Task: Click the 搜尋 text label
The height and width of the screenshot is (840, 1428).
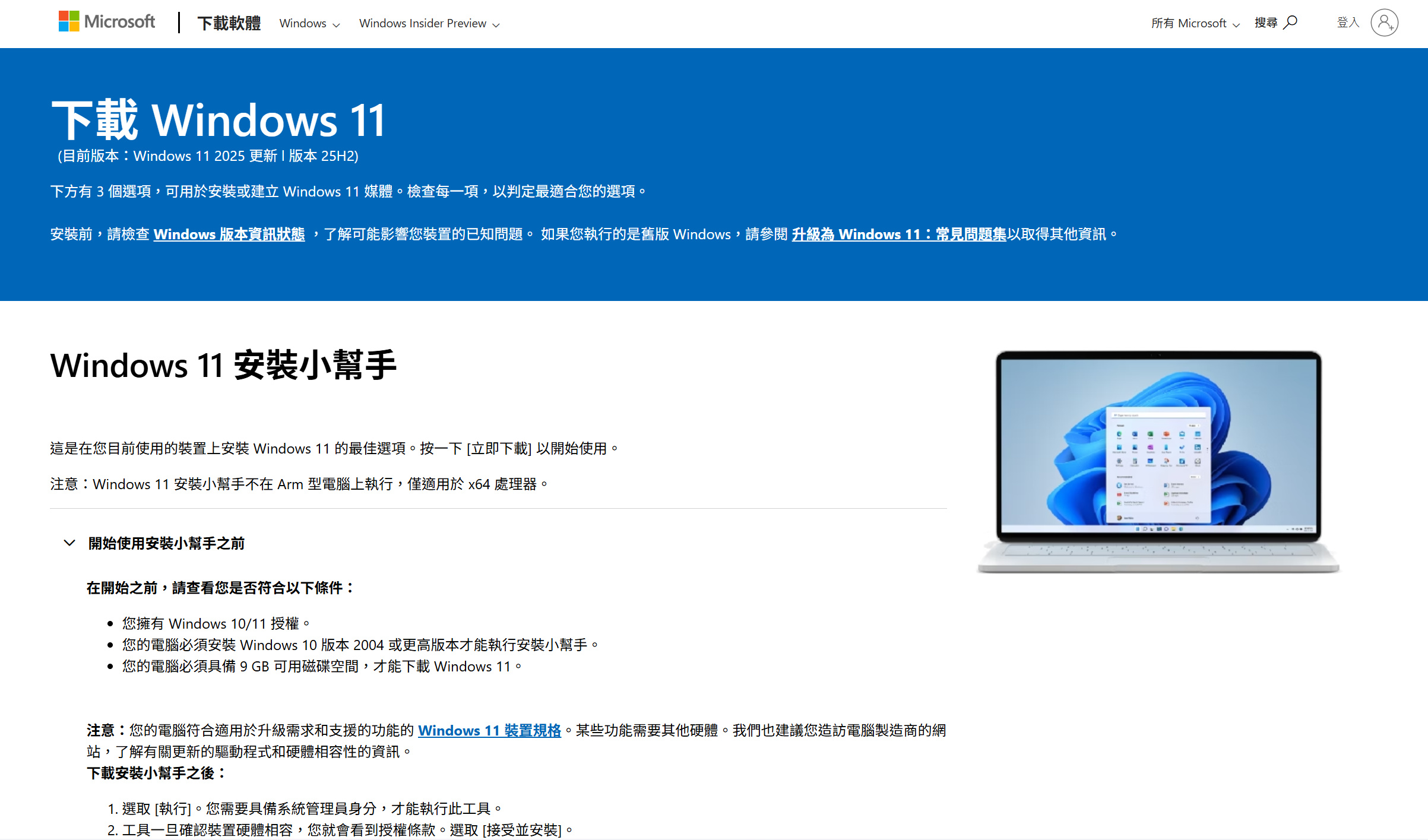Action: 1265,23
